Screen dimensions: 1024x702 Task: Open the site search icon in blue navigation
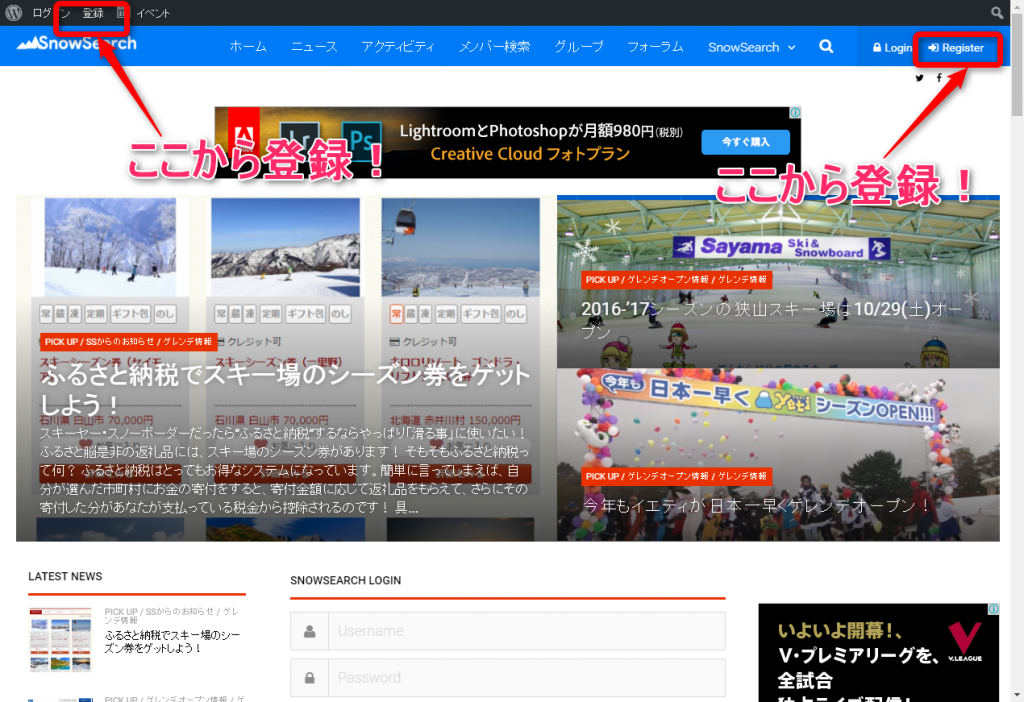(826, 47)
